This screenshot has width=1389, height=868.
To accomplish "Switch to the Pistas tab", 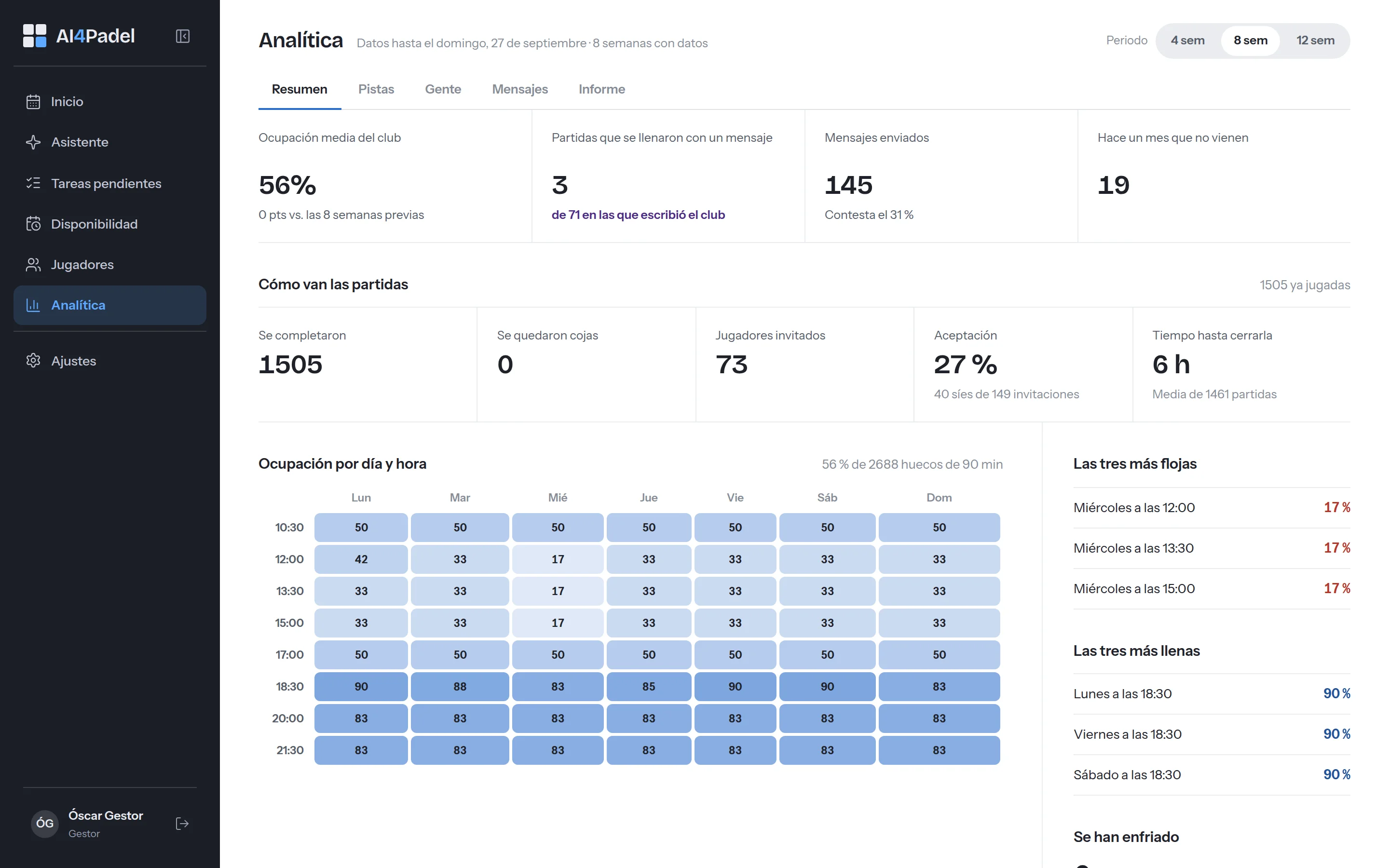I will (376, 90).
